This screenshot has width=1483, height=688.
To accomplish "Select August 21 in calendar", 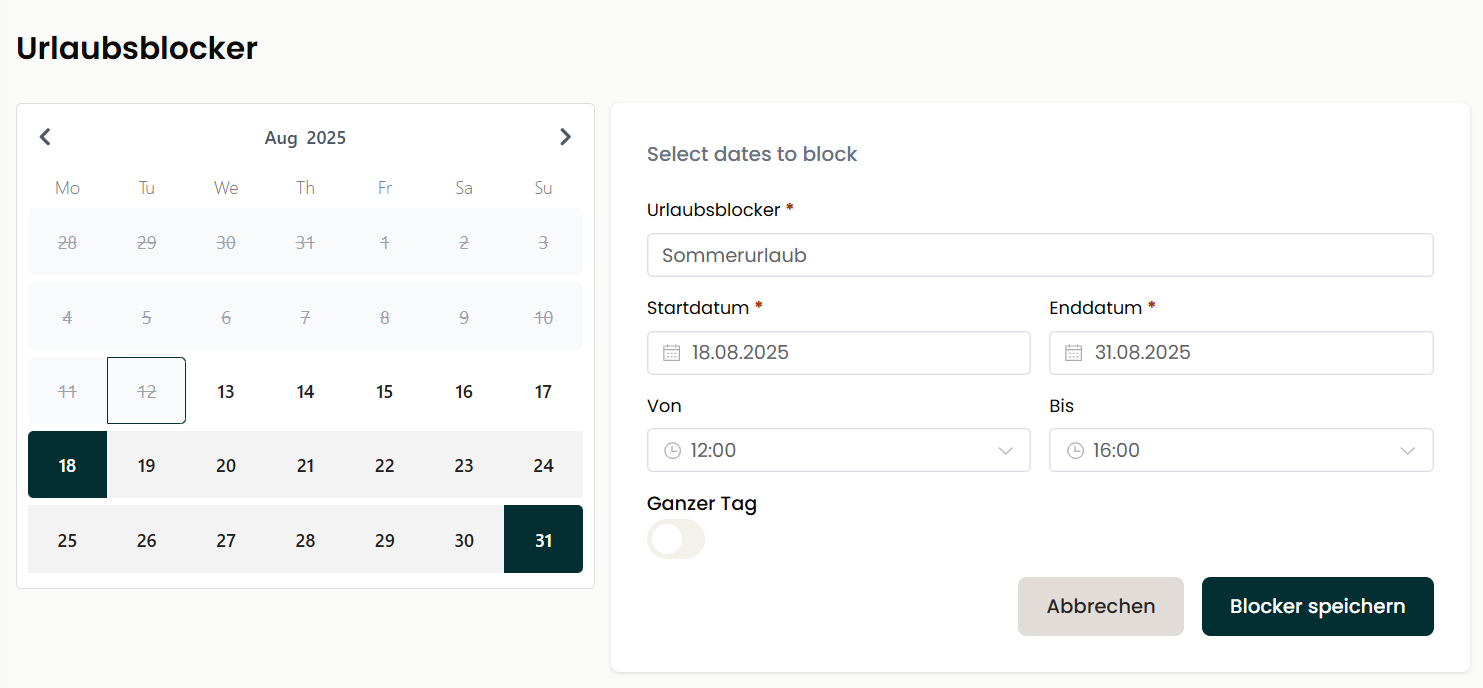I will click(306, 465).
